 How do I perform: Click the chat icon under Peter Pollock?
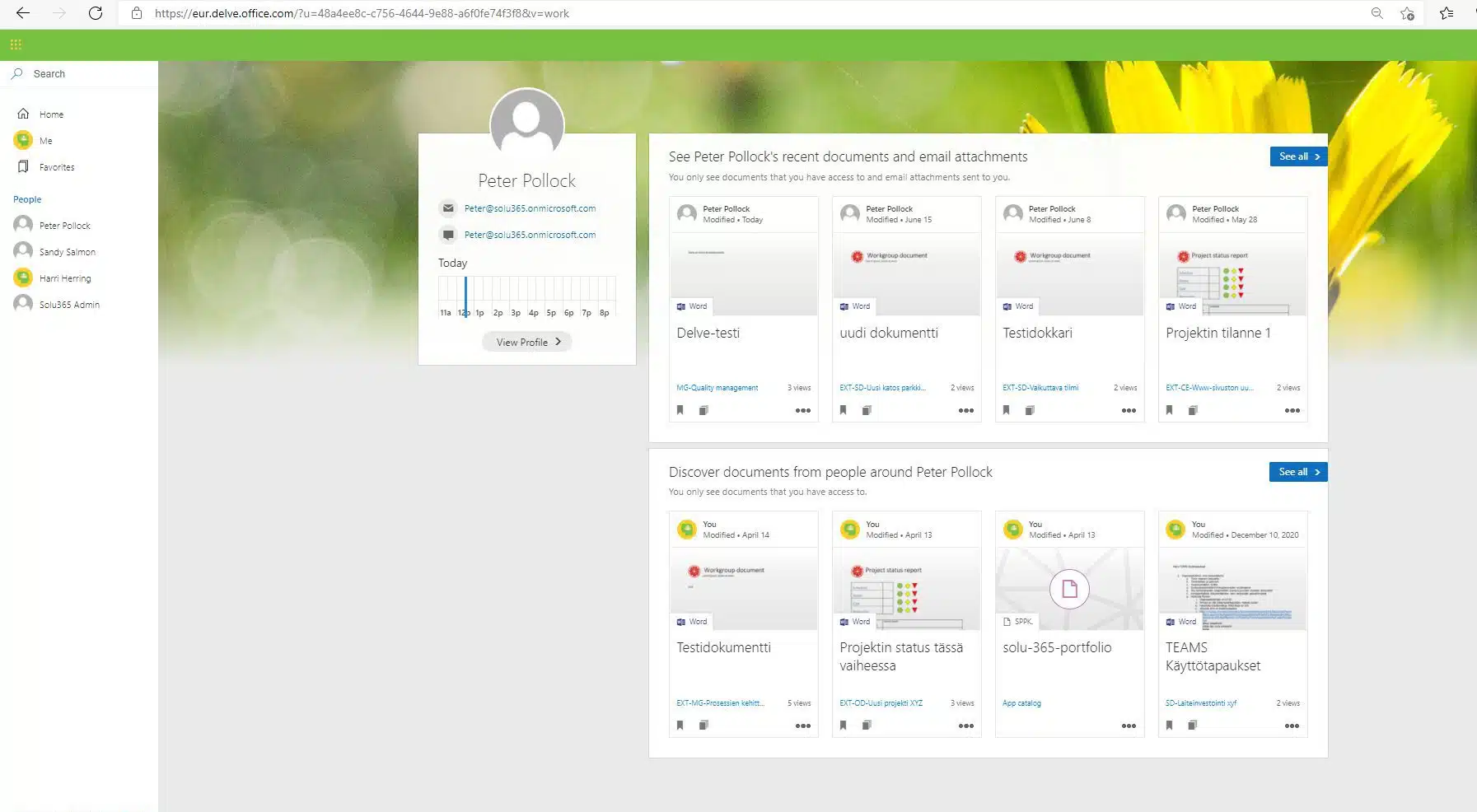point(448,235)
